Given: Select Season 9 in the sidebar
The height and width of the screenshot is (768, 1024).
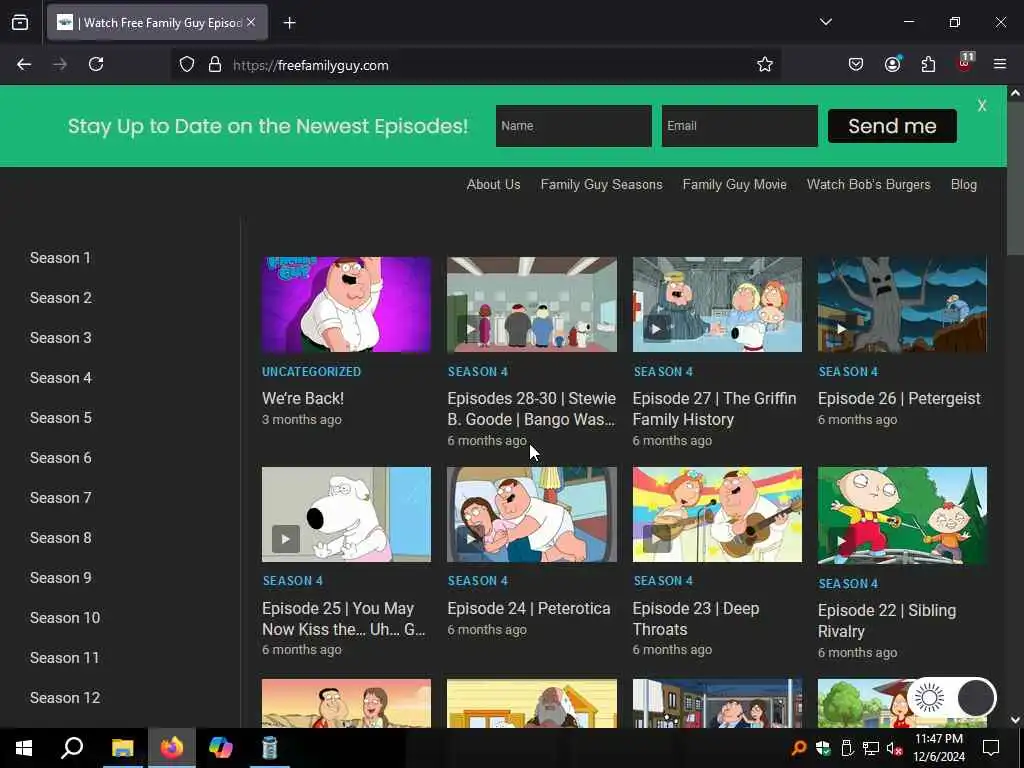Looking at the screenshot, I should [x=61, y=578].
